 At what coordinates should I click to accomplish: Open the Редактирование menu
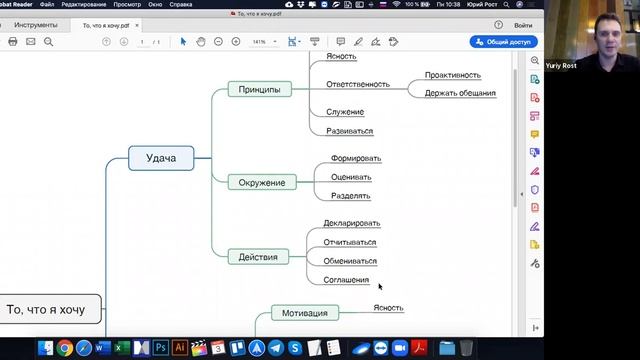point(84,4)
